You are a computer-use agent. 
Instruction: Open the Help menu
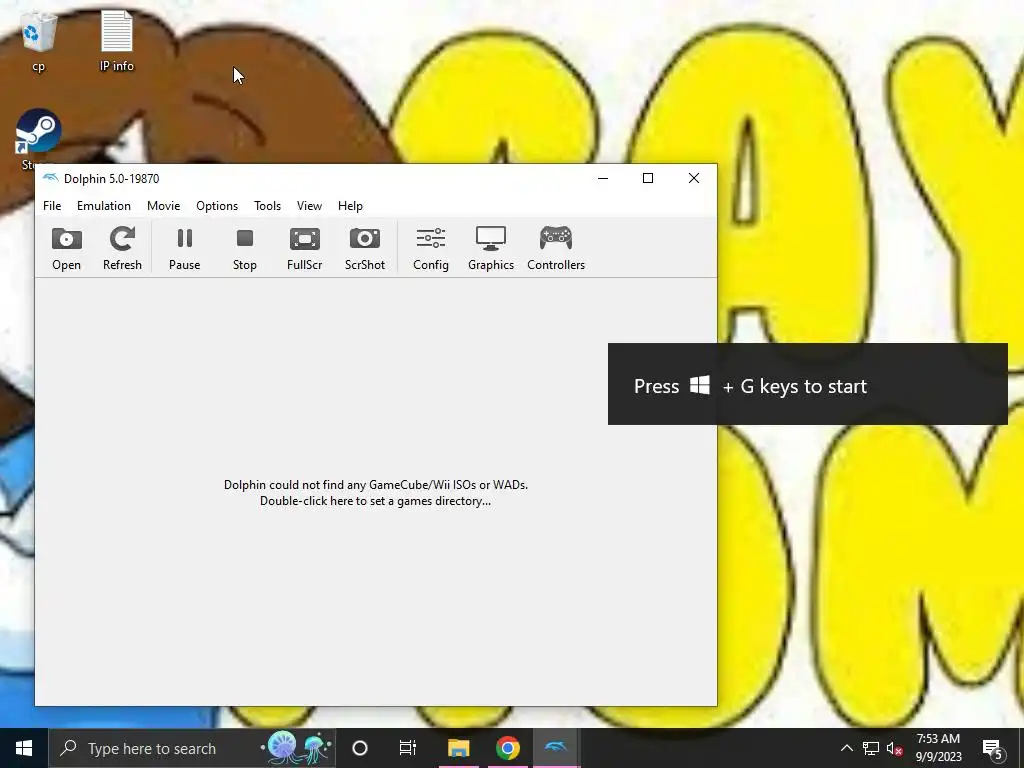(x=350, y=206)
